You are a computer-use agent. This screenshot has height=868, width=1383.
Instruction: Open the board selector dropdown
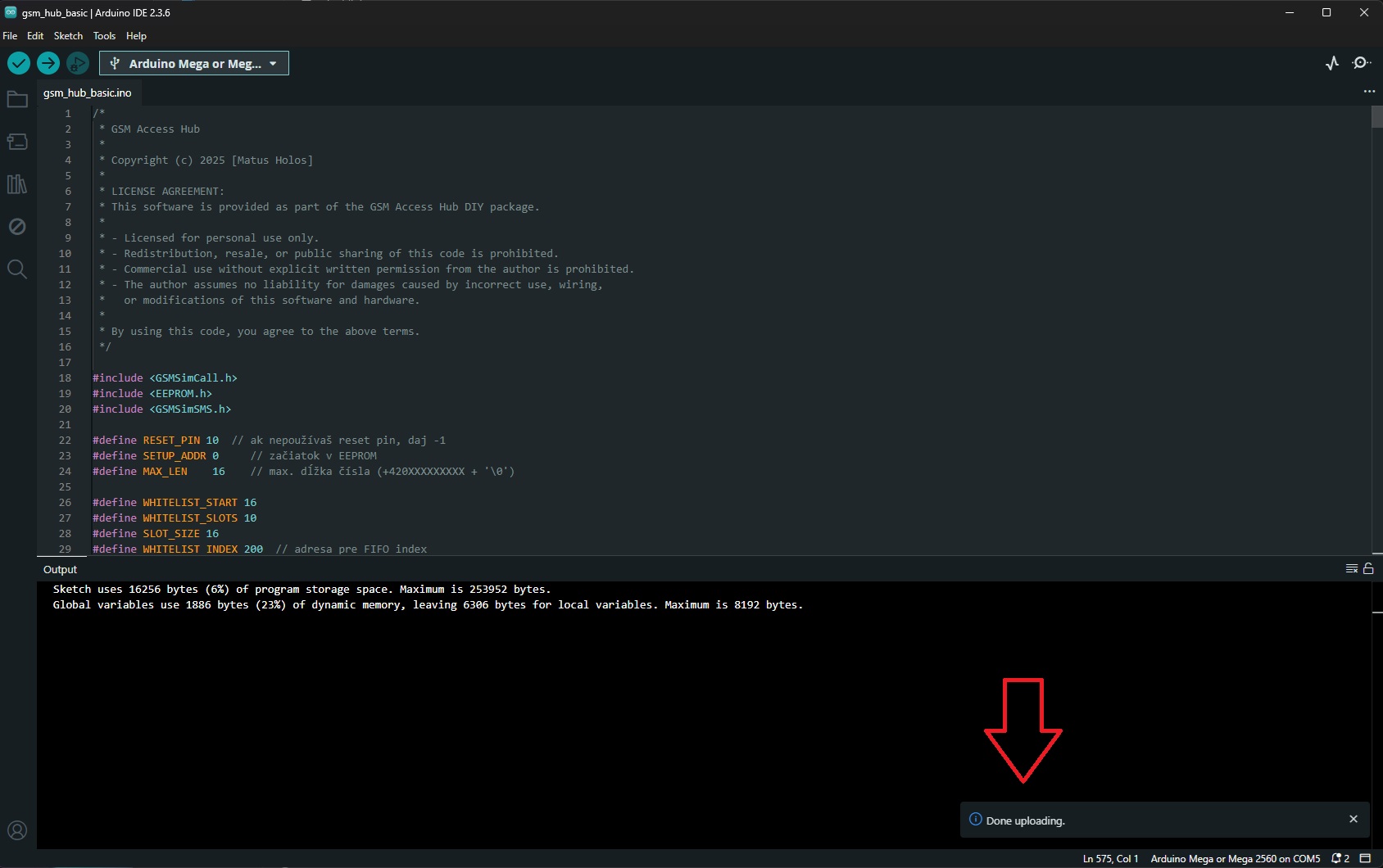coord(194,63)
